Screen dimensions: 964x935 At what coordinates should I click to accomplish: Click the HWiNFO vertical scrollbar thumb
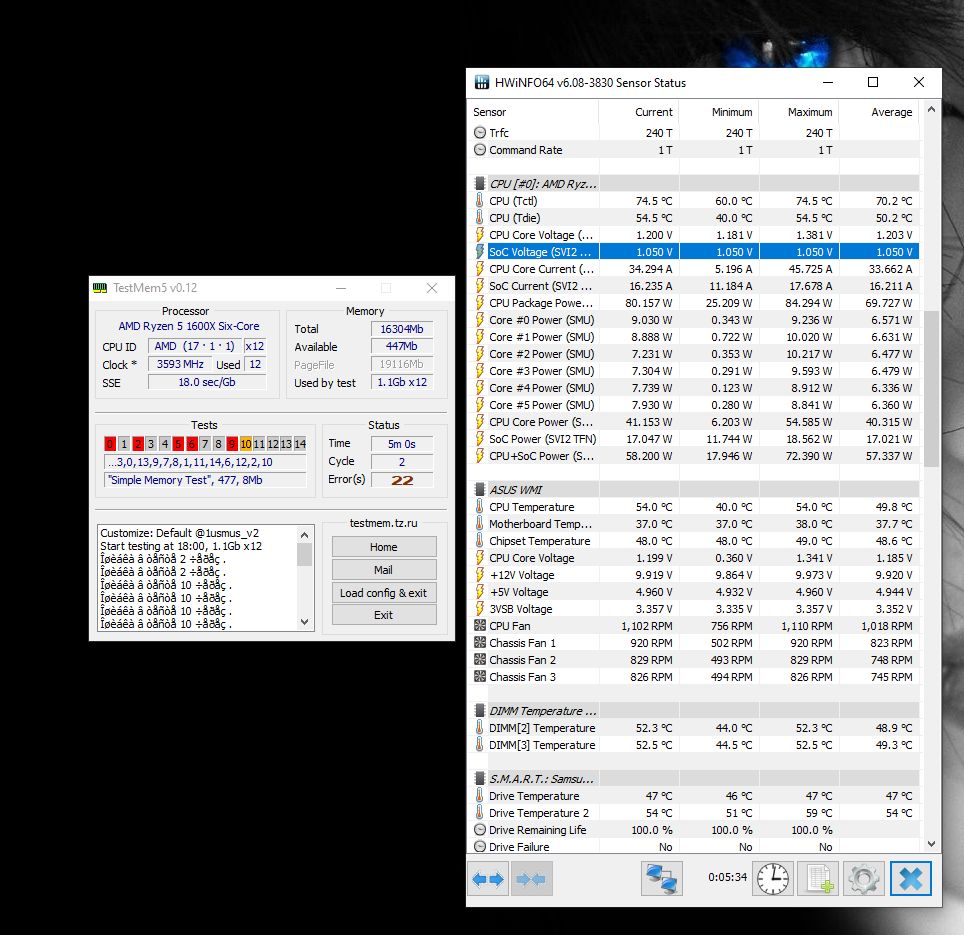click(x=931, y=389)
